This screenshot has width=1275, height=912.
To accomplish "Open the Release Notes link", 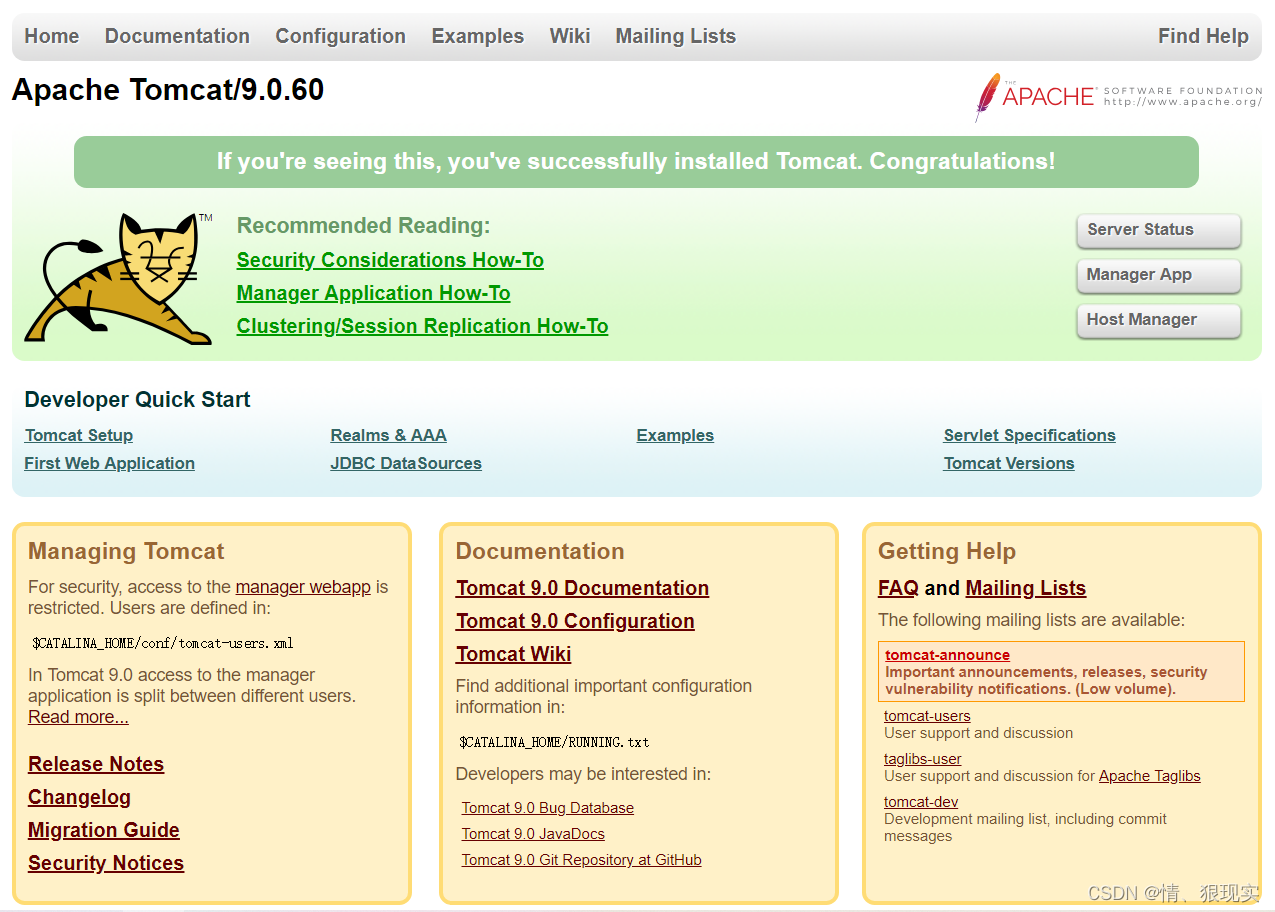I will (96, 764).
